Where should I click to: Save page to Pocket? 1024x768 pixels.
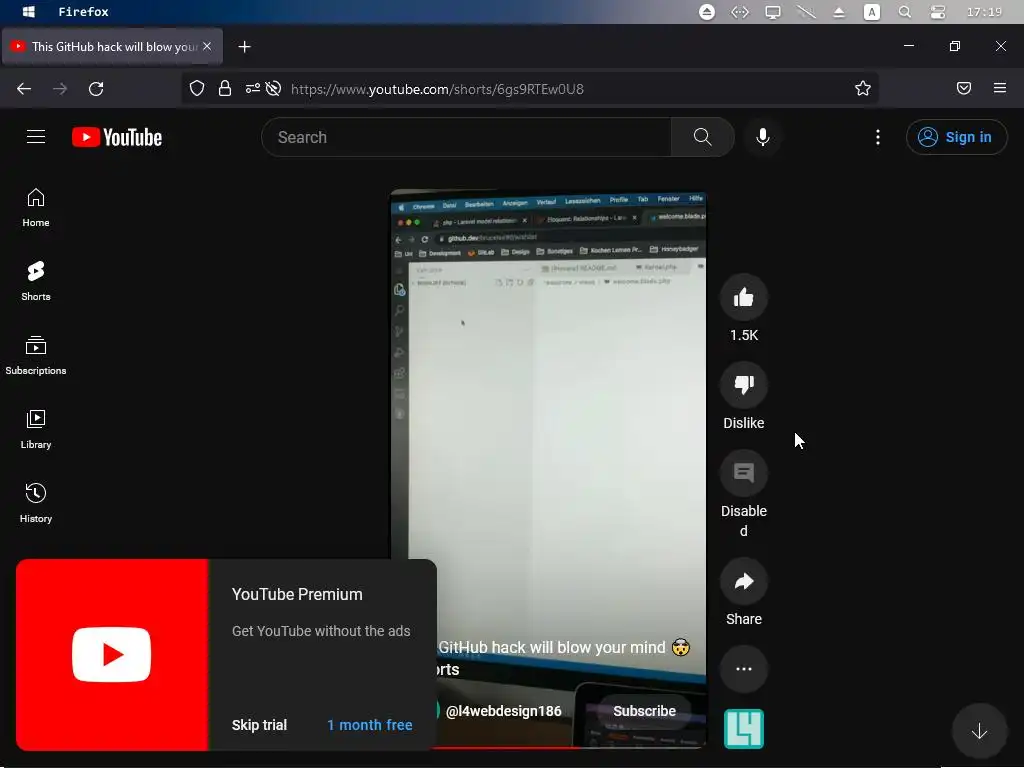pos(964,88)
